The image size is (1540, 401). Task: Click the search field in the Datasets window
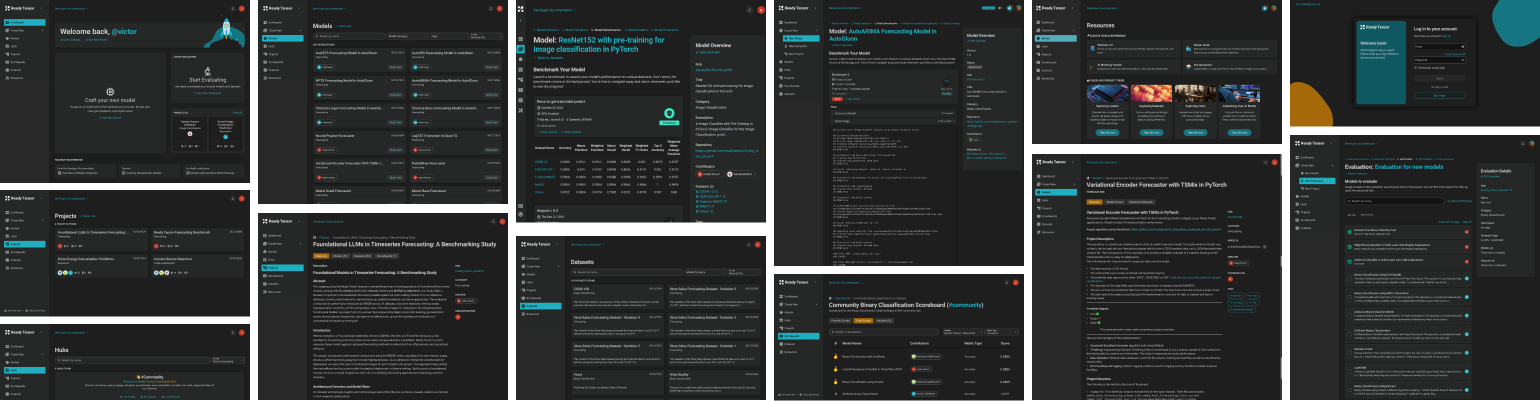[x=625, y=271]
